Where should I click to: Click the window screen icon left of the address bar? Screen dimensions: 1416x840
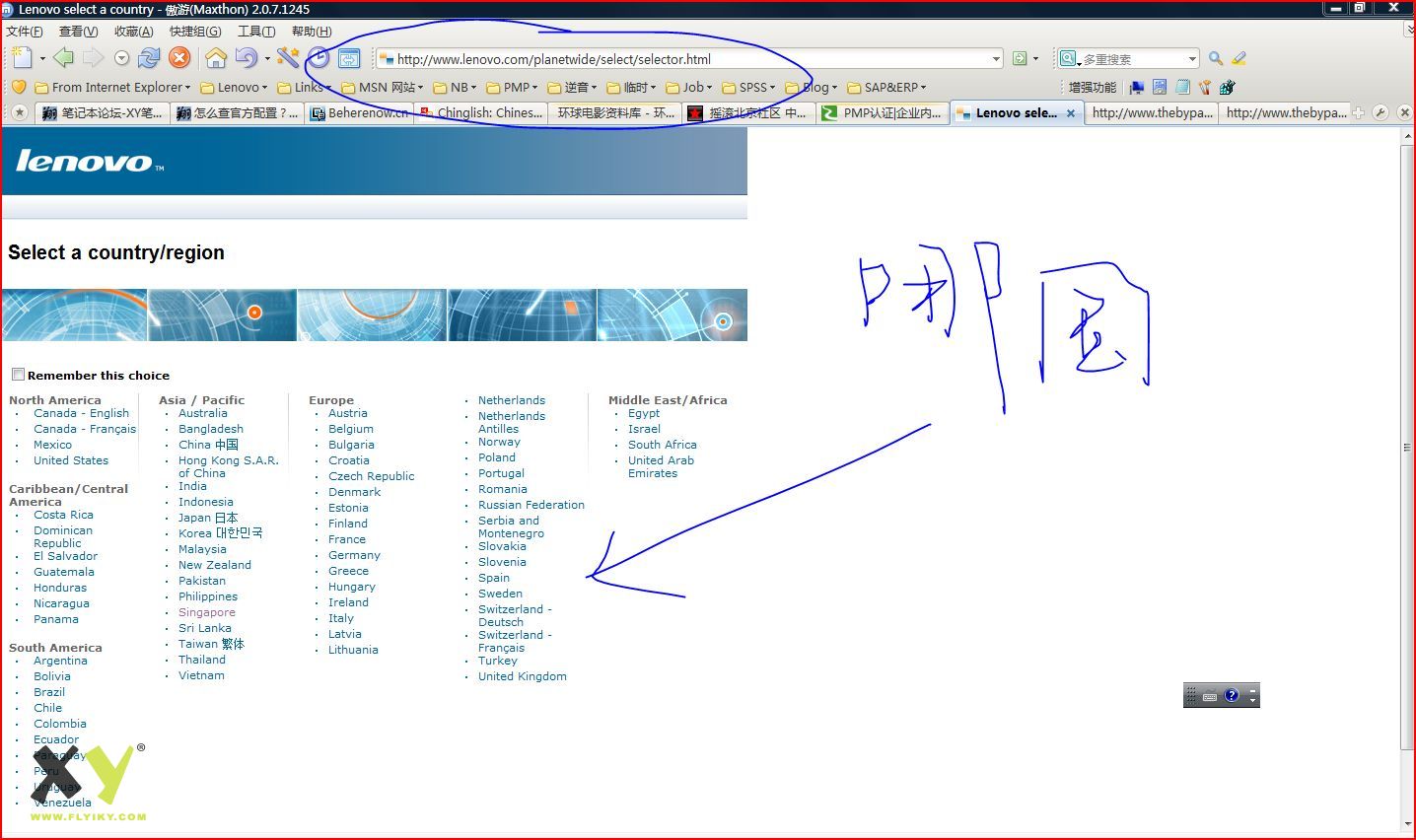click(349, 58)
